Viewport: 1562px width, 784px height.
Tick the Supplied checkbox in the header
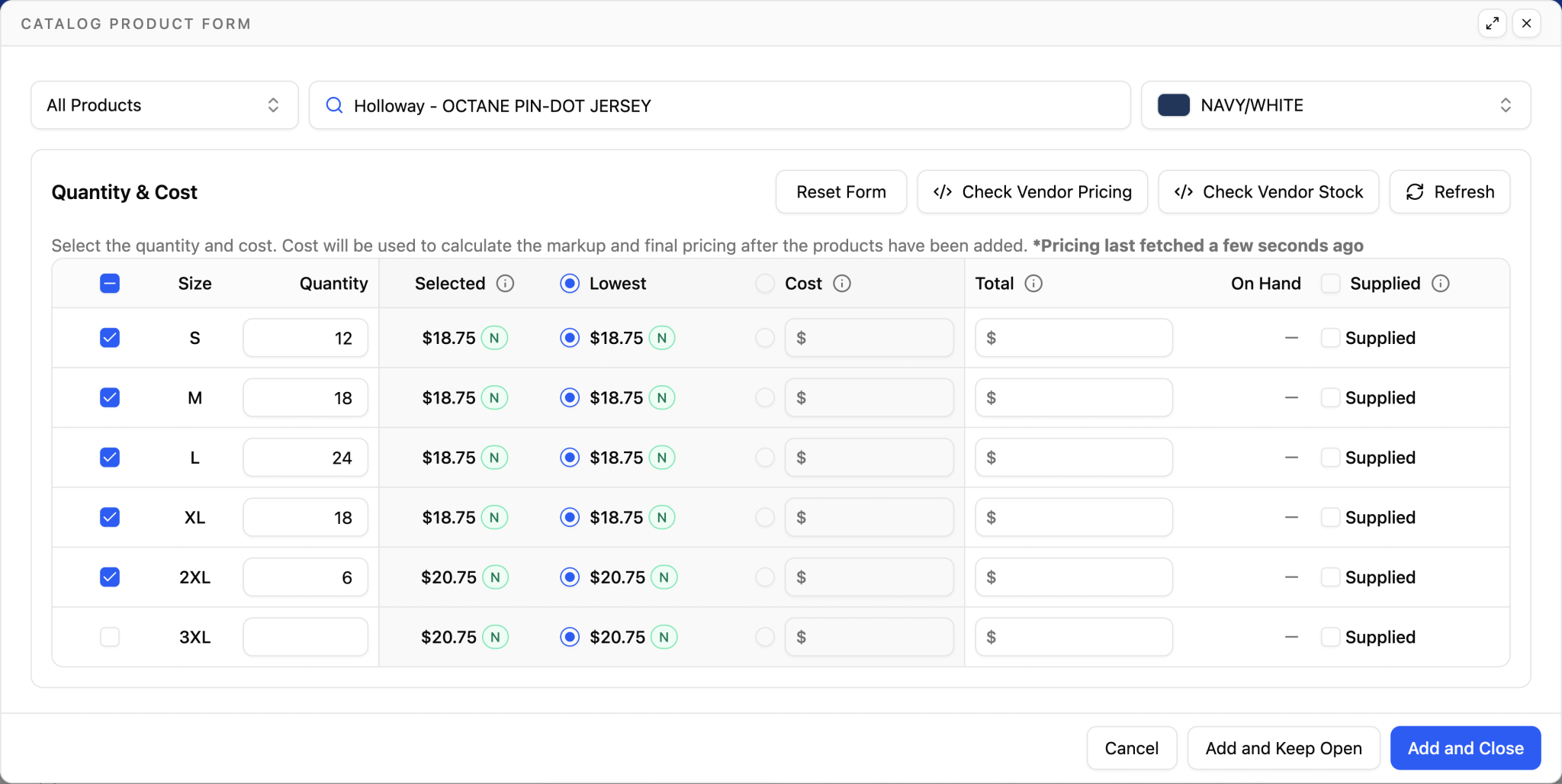click(x=1330, y=284)
